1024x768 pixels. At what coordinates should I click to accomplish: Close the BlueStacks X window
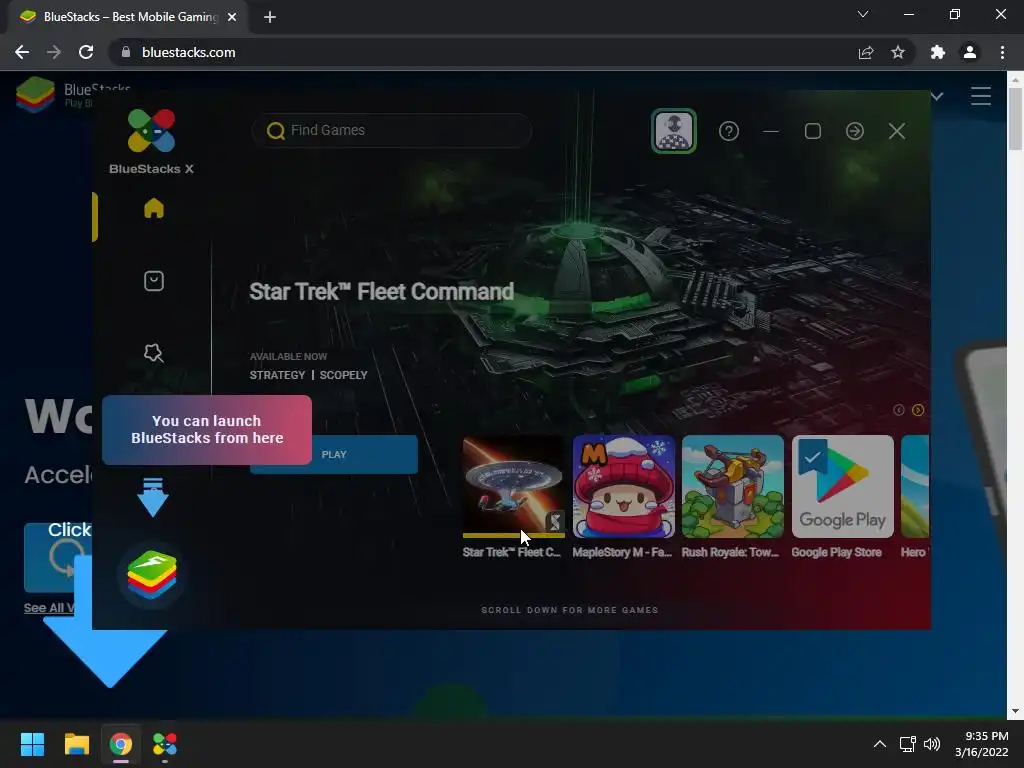(897, 131)
